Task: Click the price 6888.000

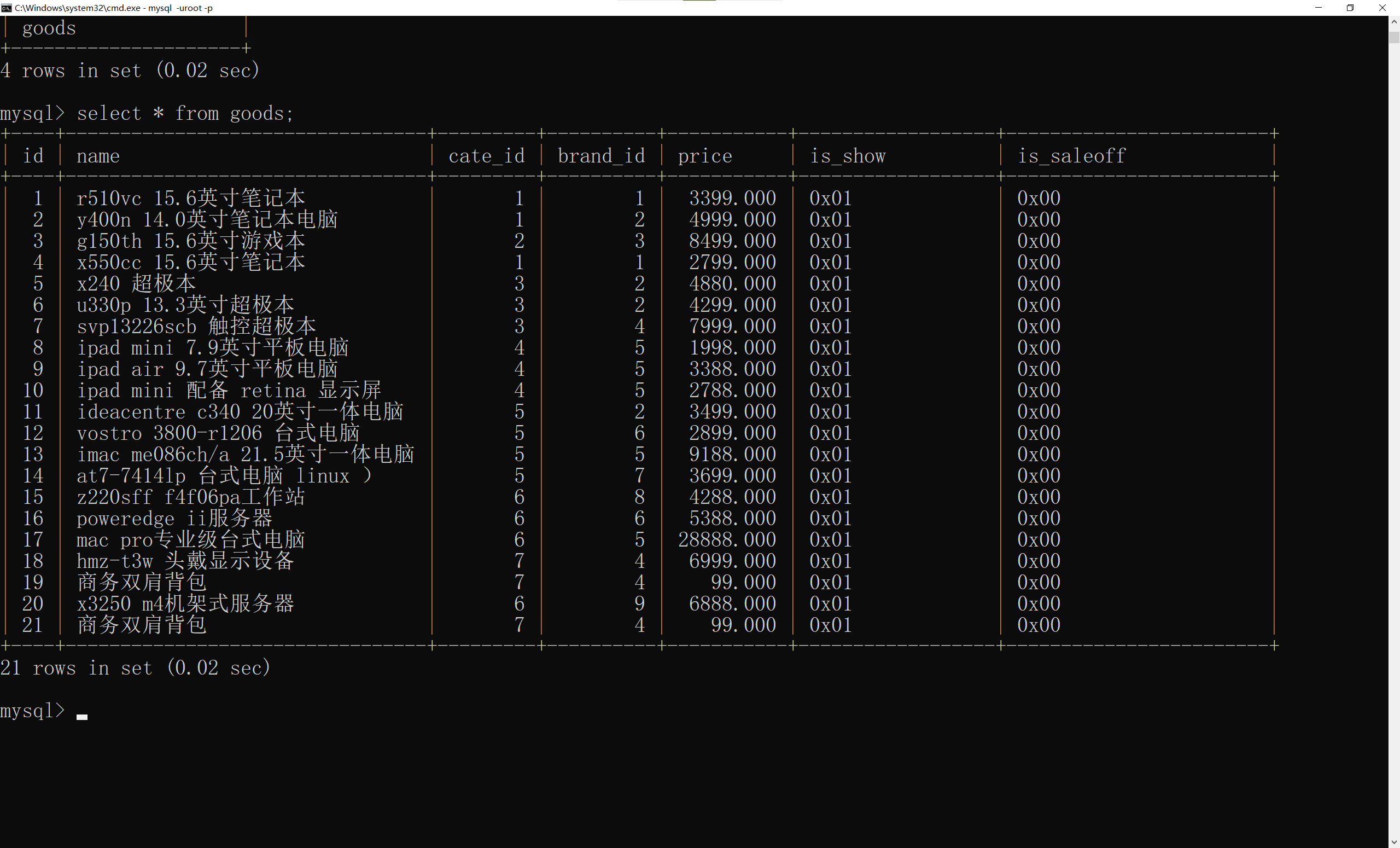Action: tap(732, 603)
